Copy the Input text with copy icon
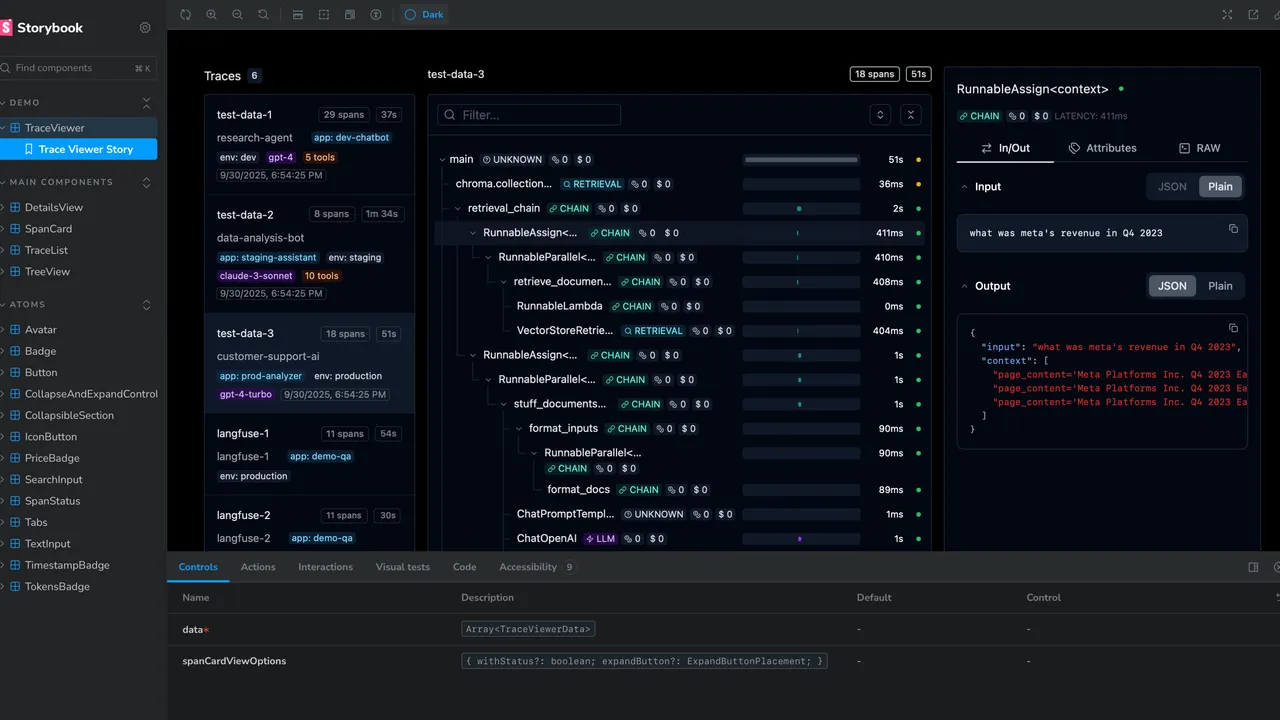This screenshot has height=720, width=1280. [1233, 229]
